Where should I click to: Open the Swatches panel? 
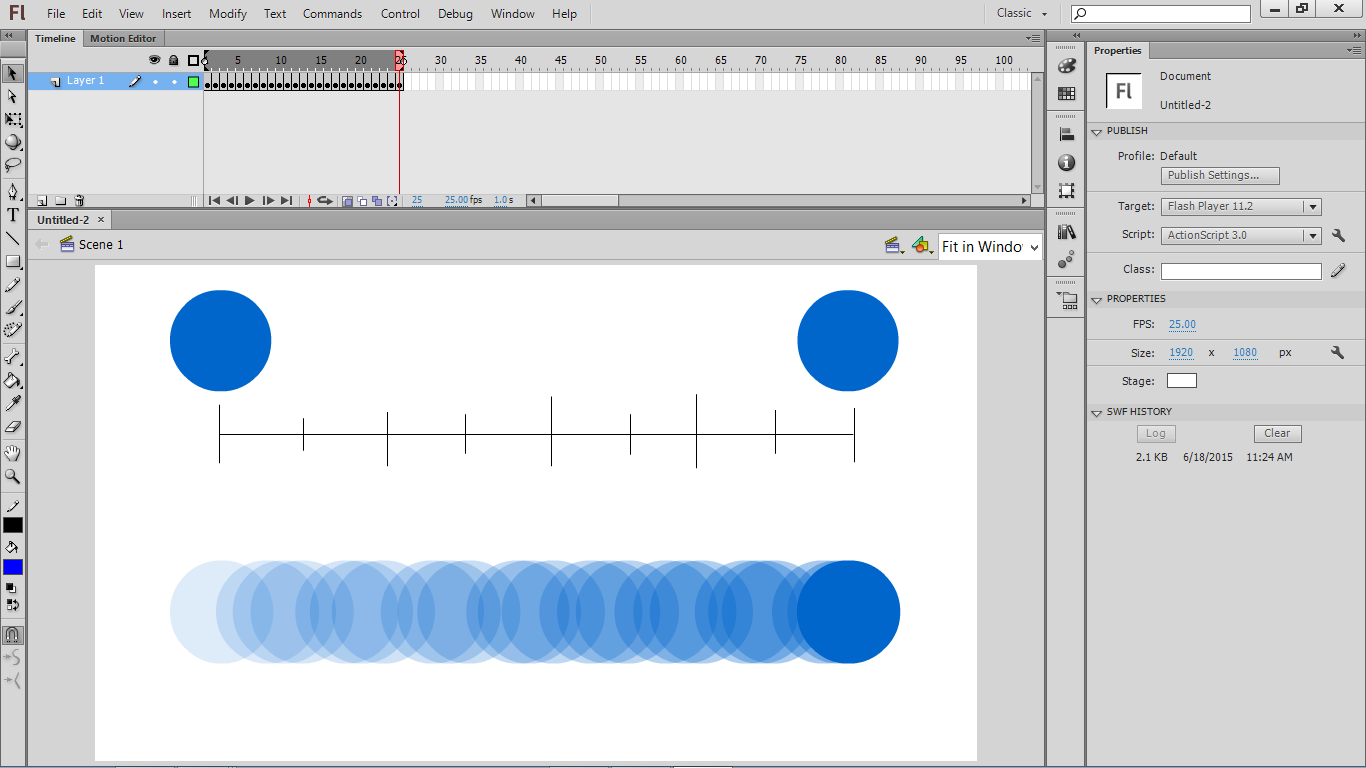[1066, 92]
